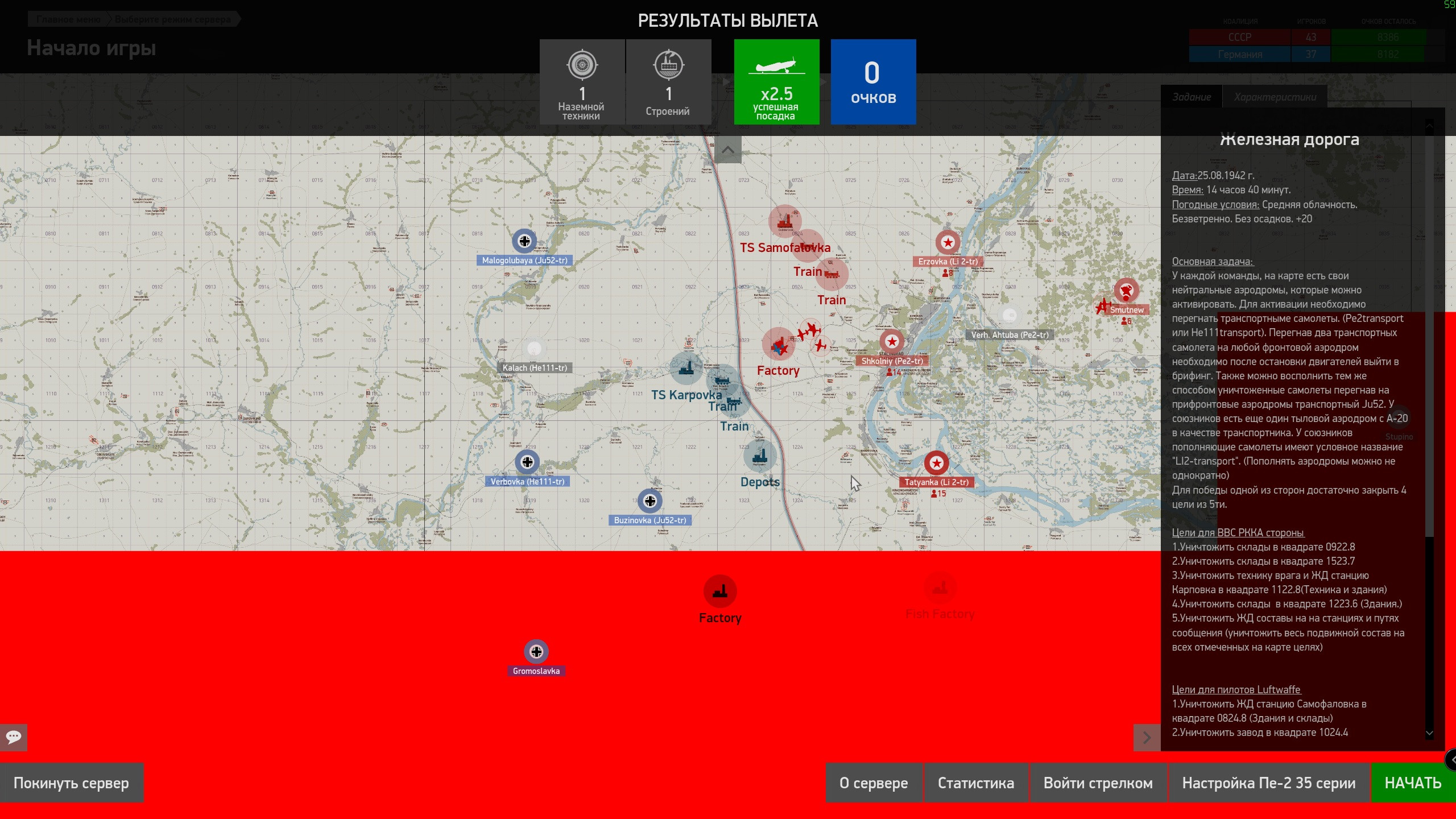The height and width of the screenshot is (819, 1456).
Task: Select the Malogolubaya (Ju52-tr) airfield icon
Action: click(x=524, y=241)
